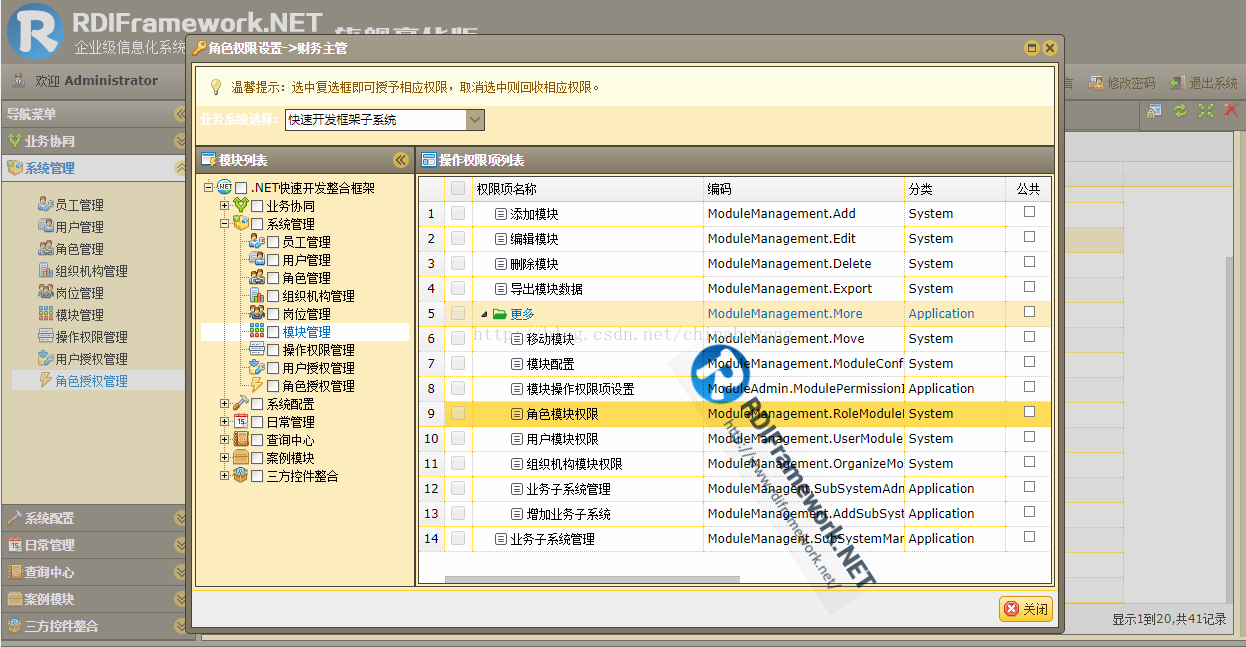Click the red close-tab X icon in the toolbar

(1231, 111)
